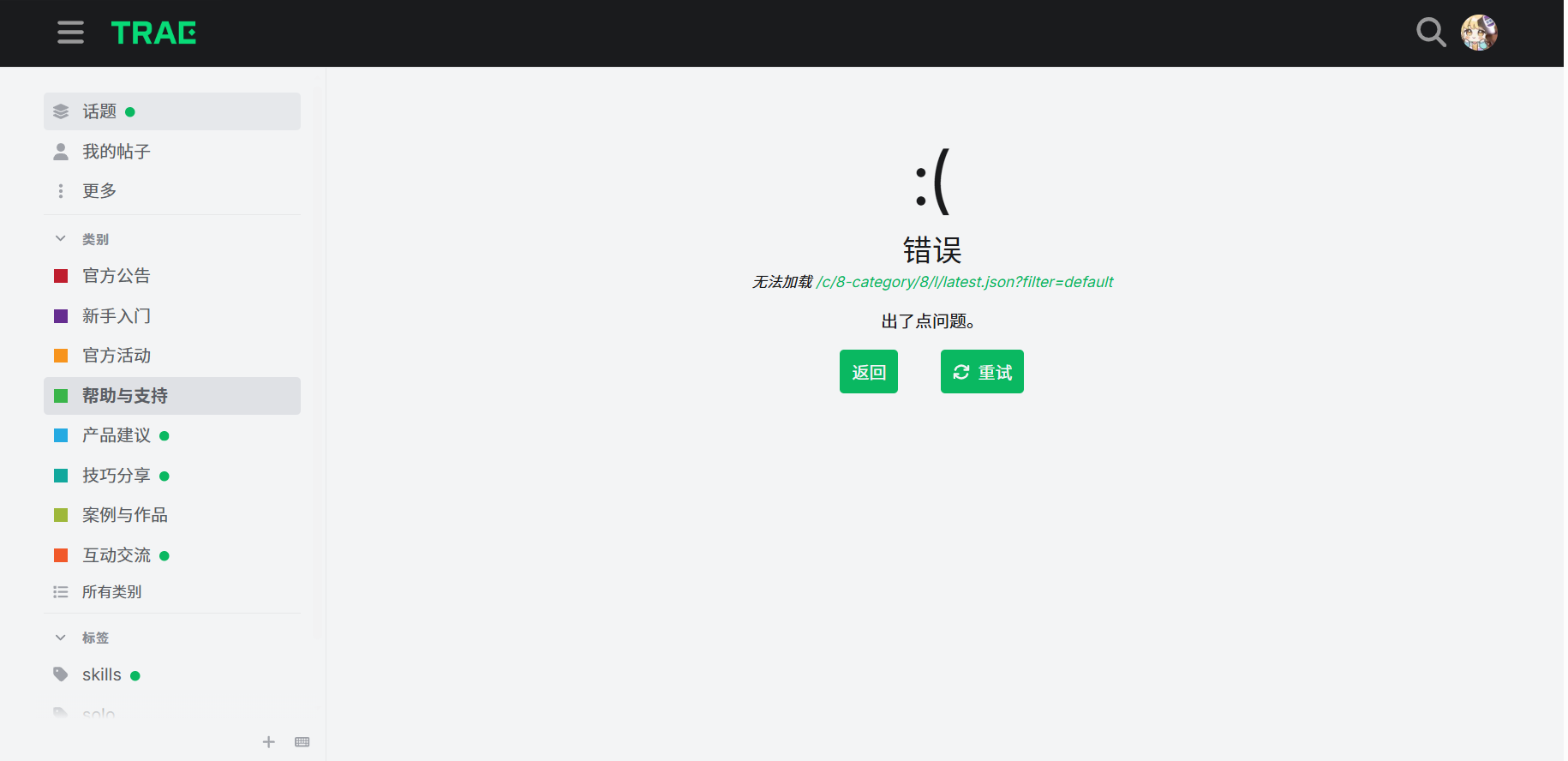Open the failed latest.json link
The width and height of the screenshot is (1568, 761).
[965, 282]
